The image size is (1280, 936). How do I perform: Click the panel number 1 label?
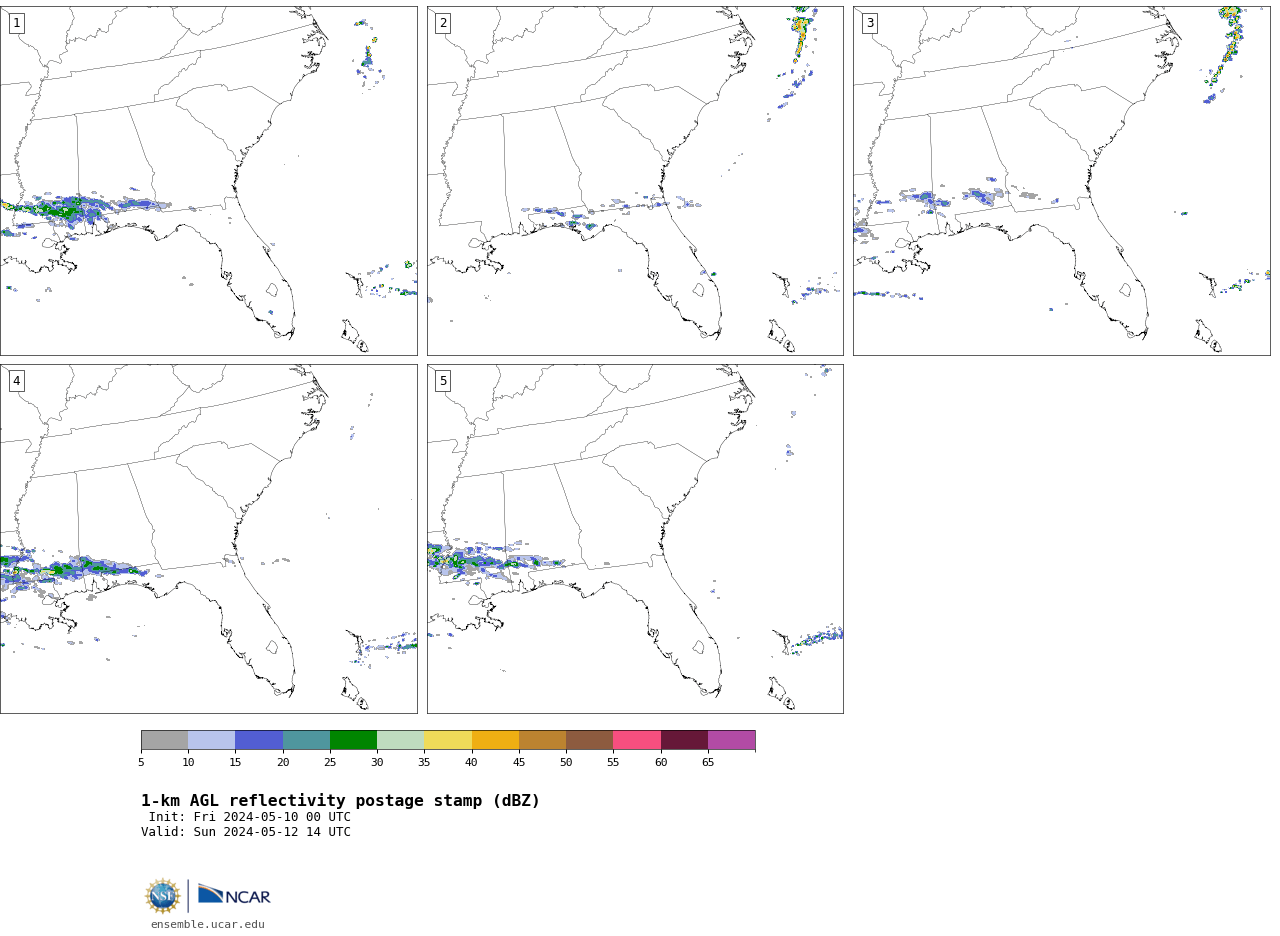click(16, 23)
